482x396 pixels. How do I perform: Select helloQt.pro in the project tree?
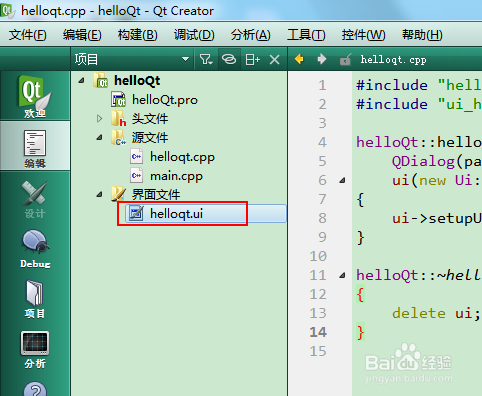point(165,100)
